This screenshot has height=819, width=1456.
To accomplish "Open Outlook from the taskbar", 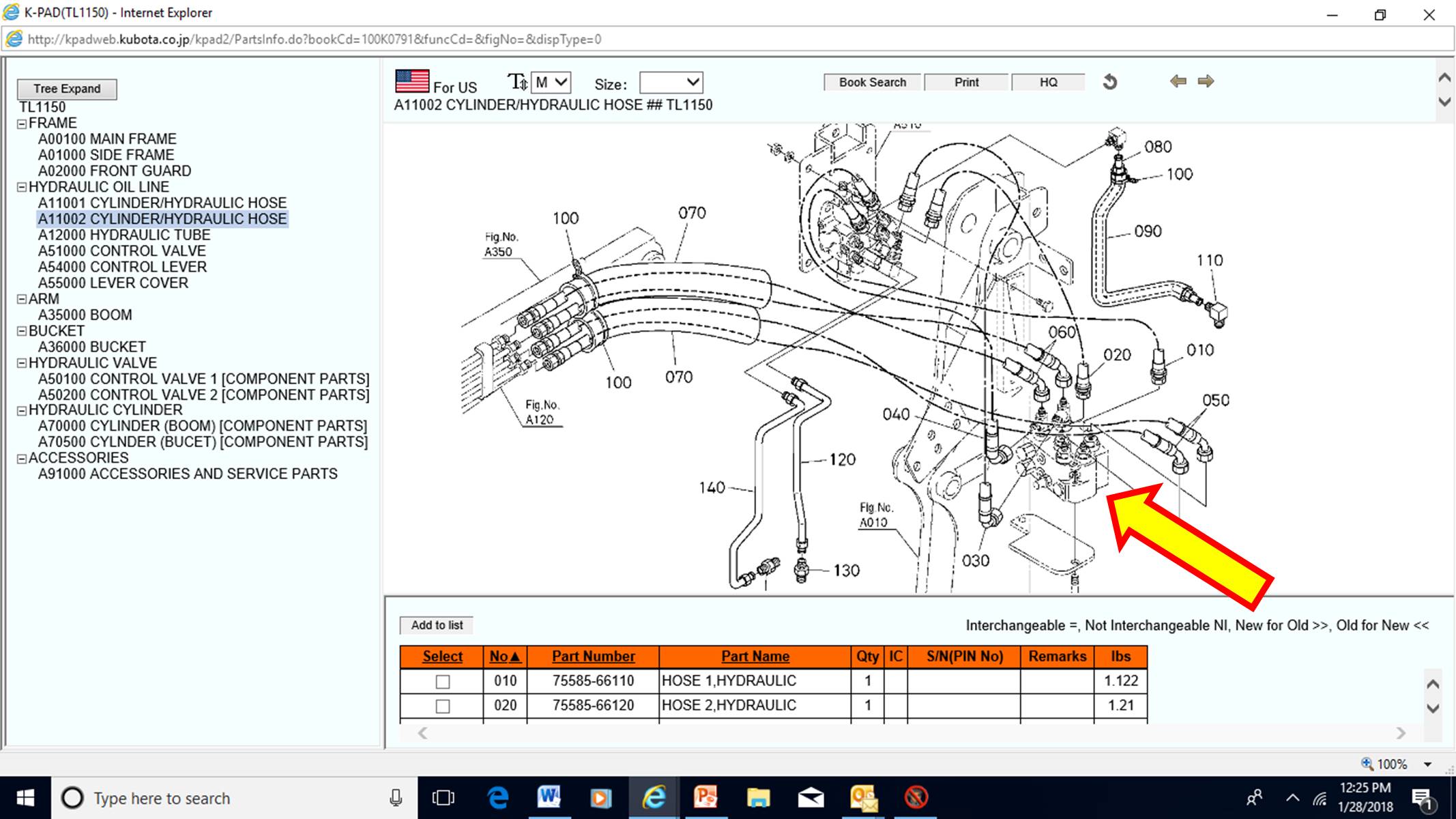I will coord(863,798).
